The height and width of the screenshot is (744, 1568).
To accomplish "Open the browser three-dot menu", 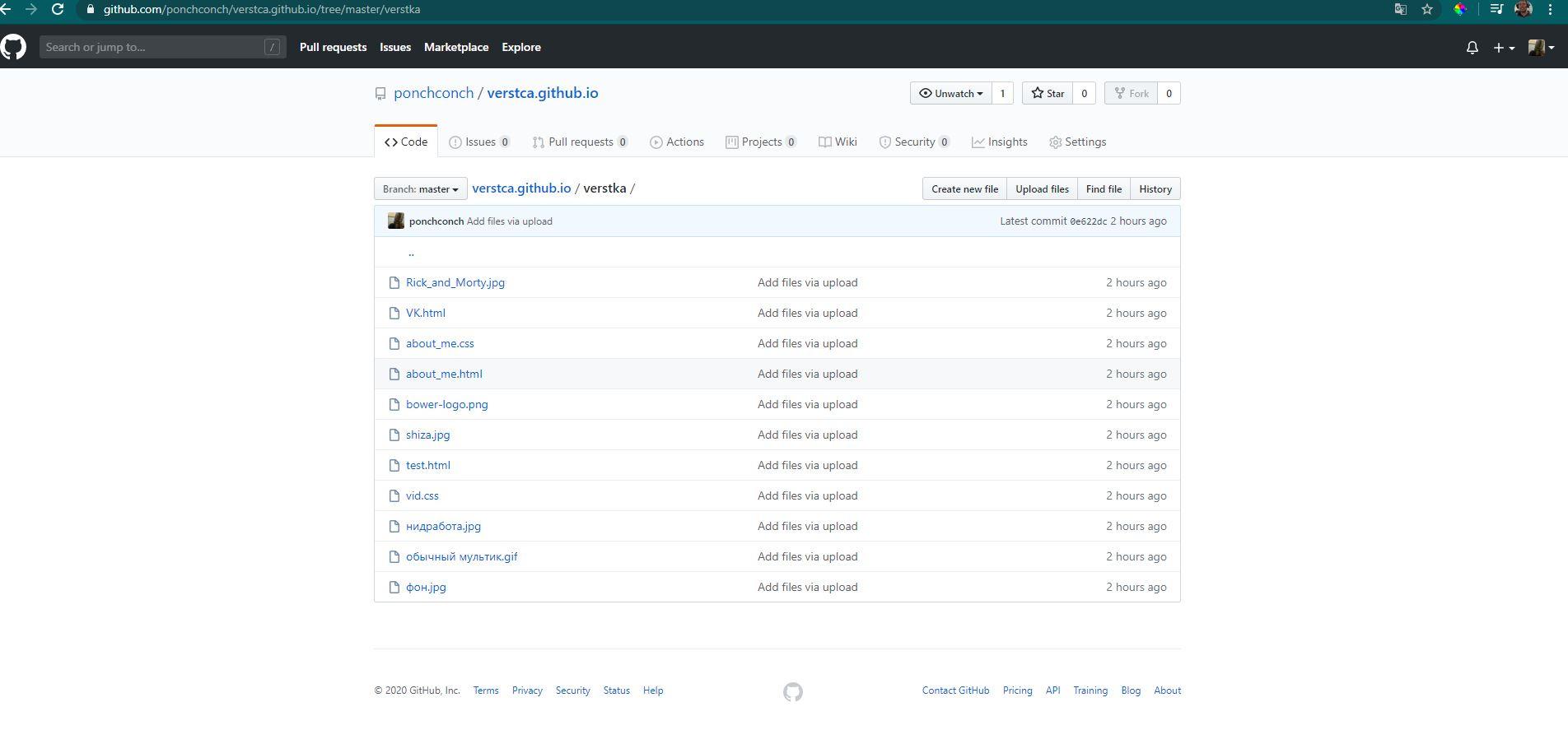I will [1551, 10].
